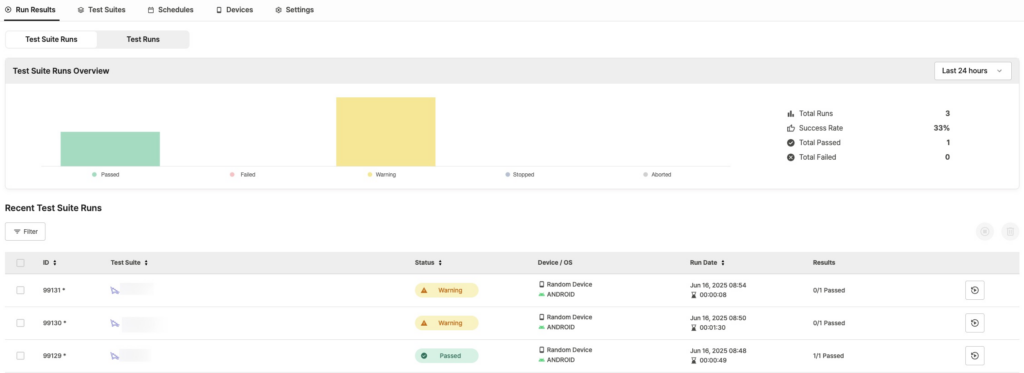The width and height of the screenshot is (1024, 373).
Task: Click the Warning status badge of 99131
Action: click(x=447, y=290)
